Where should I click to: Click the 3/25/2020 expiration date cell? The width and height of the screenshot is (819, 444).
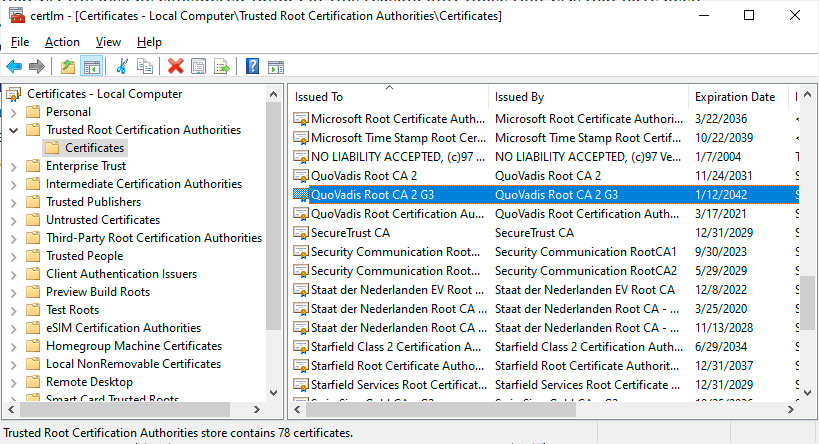pyautogui.click(x=720, y=309)
